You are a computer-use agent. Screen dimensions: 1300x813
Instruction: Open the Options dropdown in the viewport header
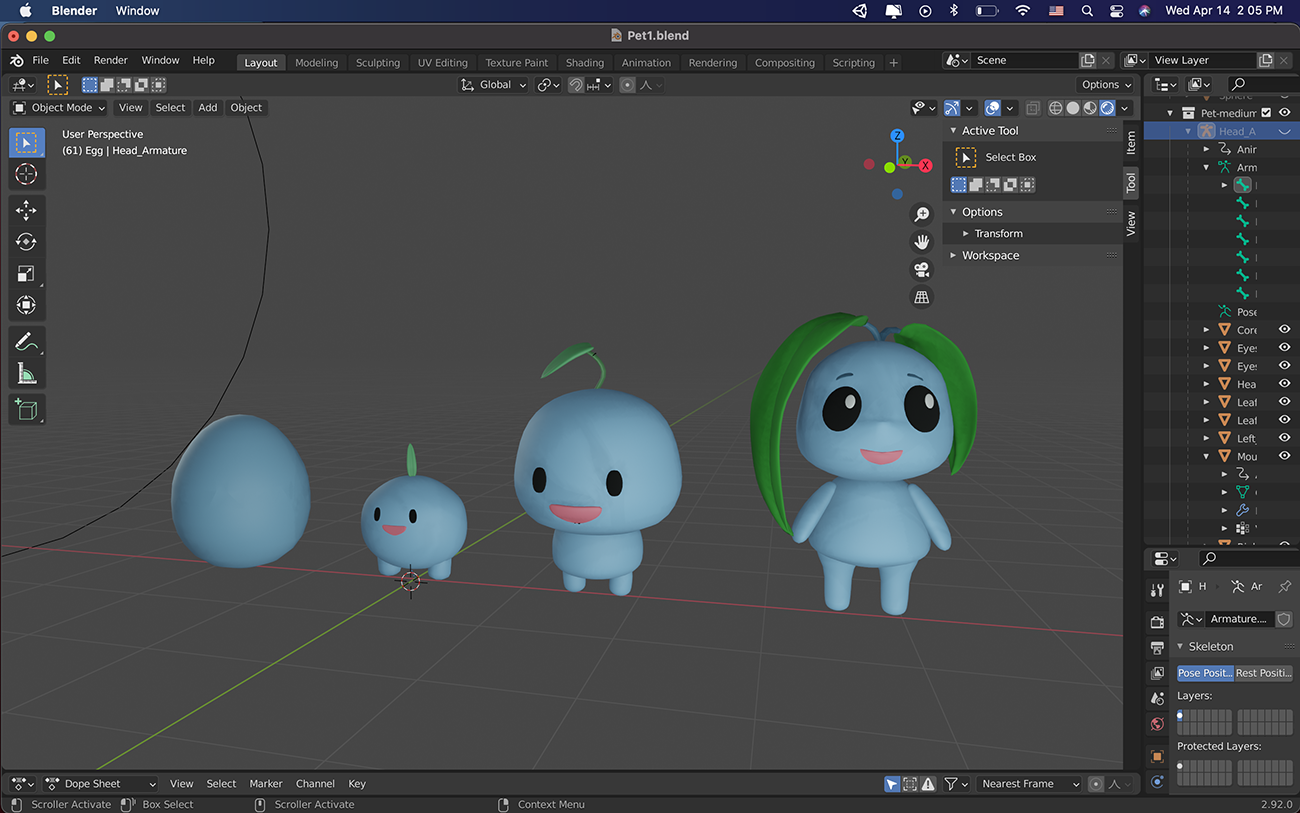click(x=1106, y=85)
